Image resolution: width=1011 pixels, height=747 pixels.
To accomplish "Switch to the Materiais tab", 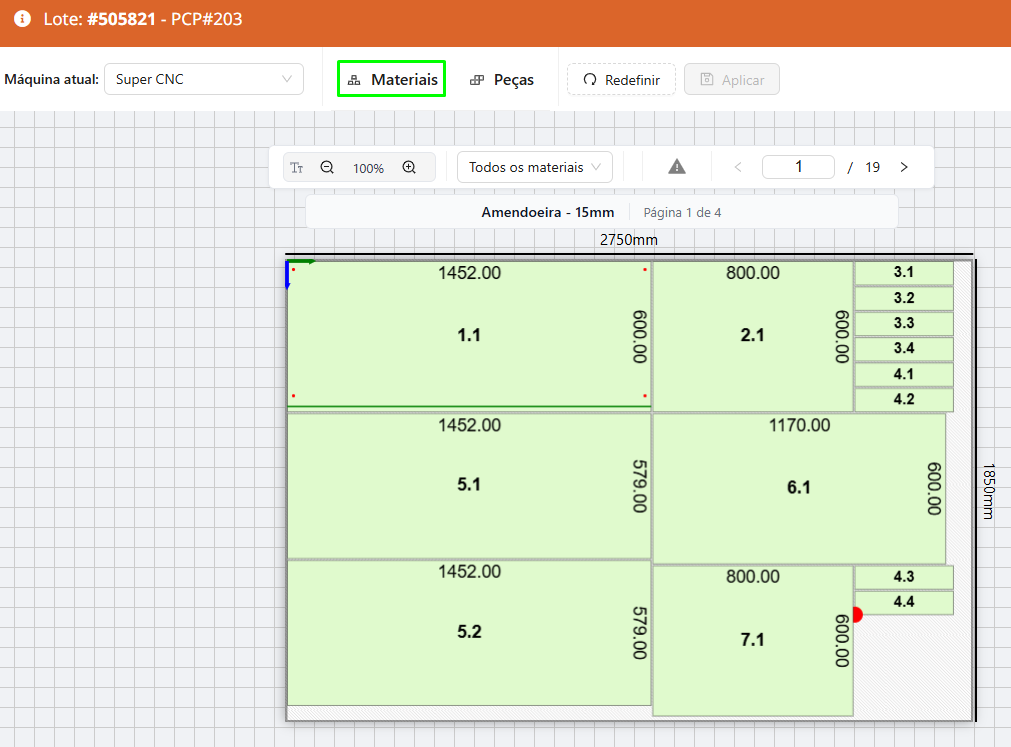I will point(391,79).
